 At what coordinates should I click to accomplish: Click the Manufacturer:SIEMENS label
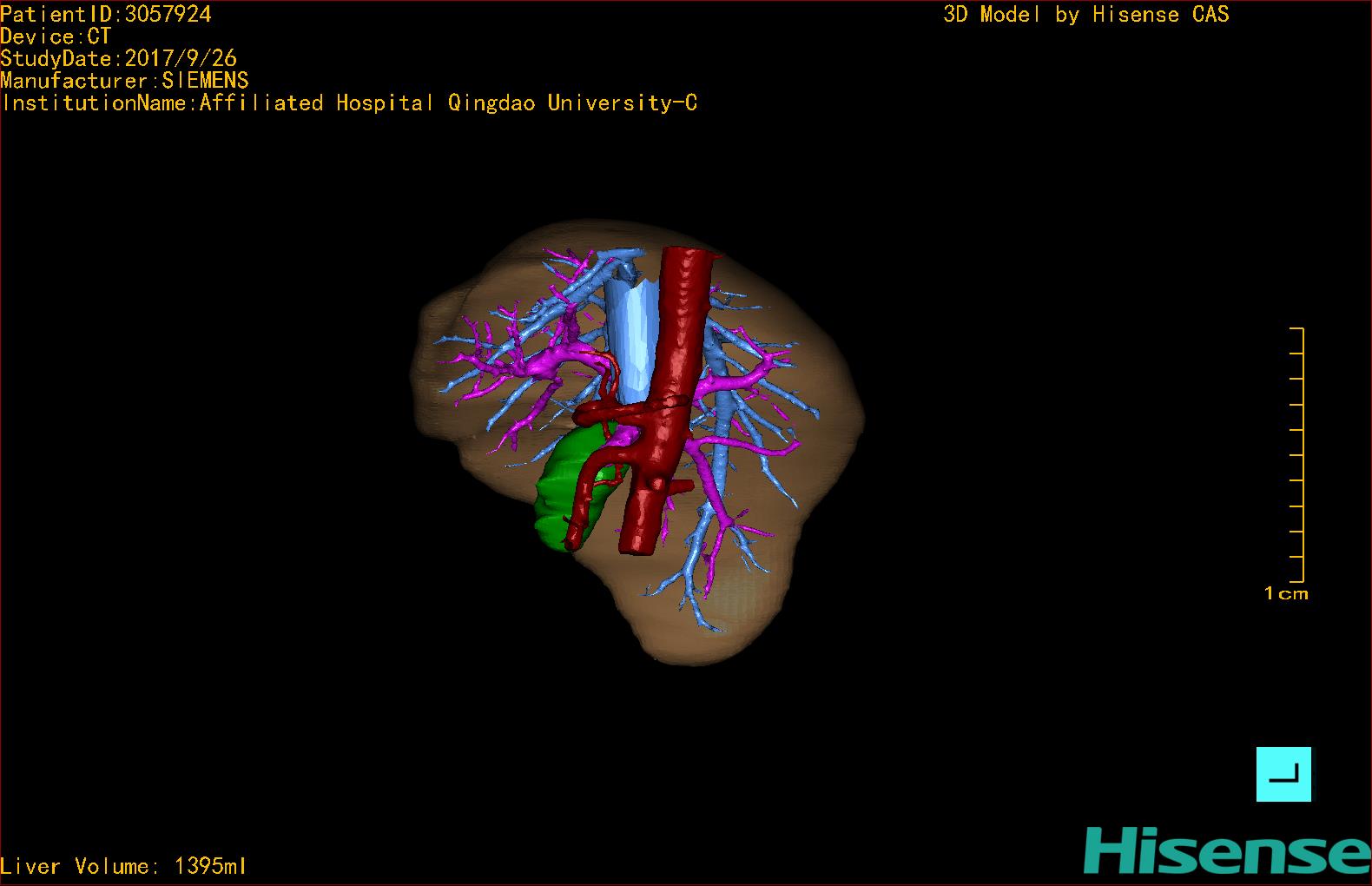click(x=124, y=81)
